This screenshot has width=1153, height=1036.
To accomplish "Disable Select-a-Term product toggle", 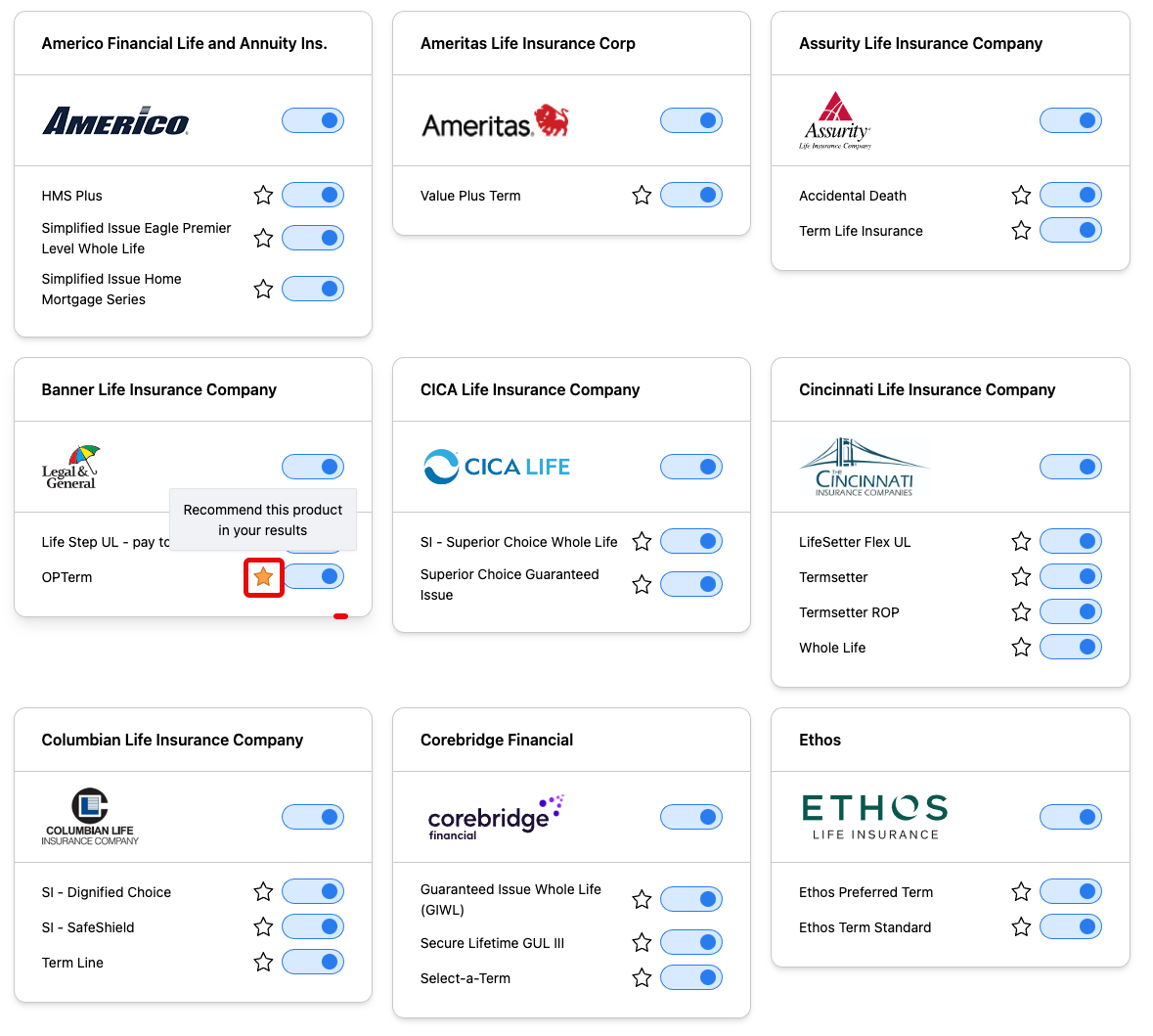I will pyautogui.click(x=692, y=978).
